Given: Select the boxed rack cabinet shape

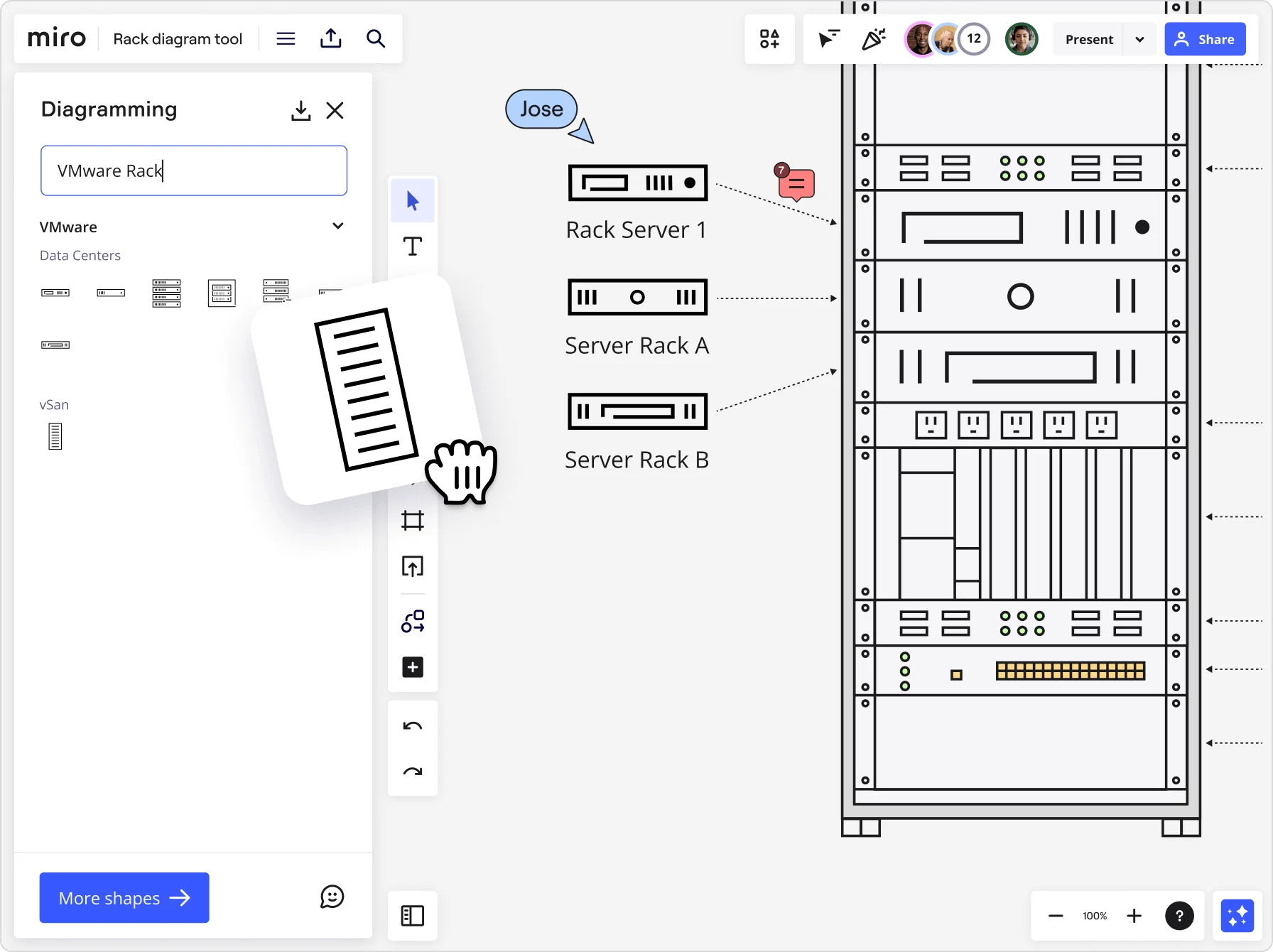Looking at the screenshot, I should click(222, 293).
